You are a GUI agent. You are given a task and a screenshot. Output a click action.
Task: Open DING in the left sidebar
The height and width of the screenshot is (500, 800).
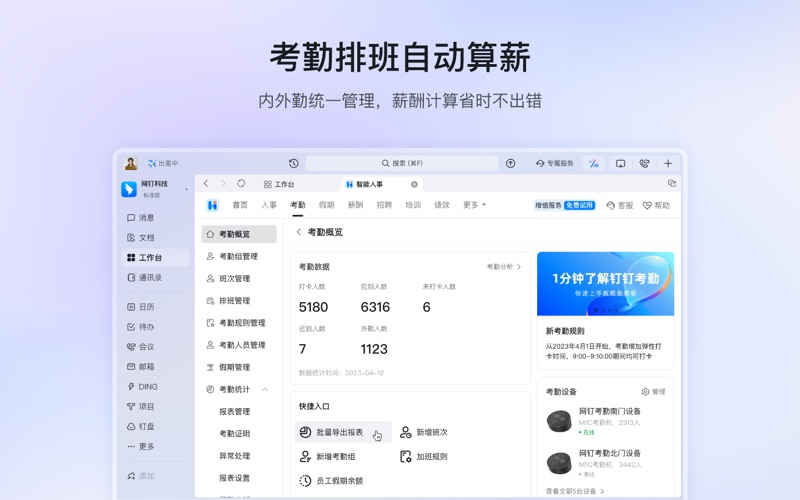155,386
